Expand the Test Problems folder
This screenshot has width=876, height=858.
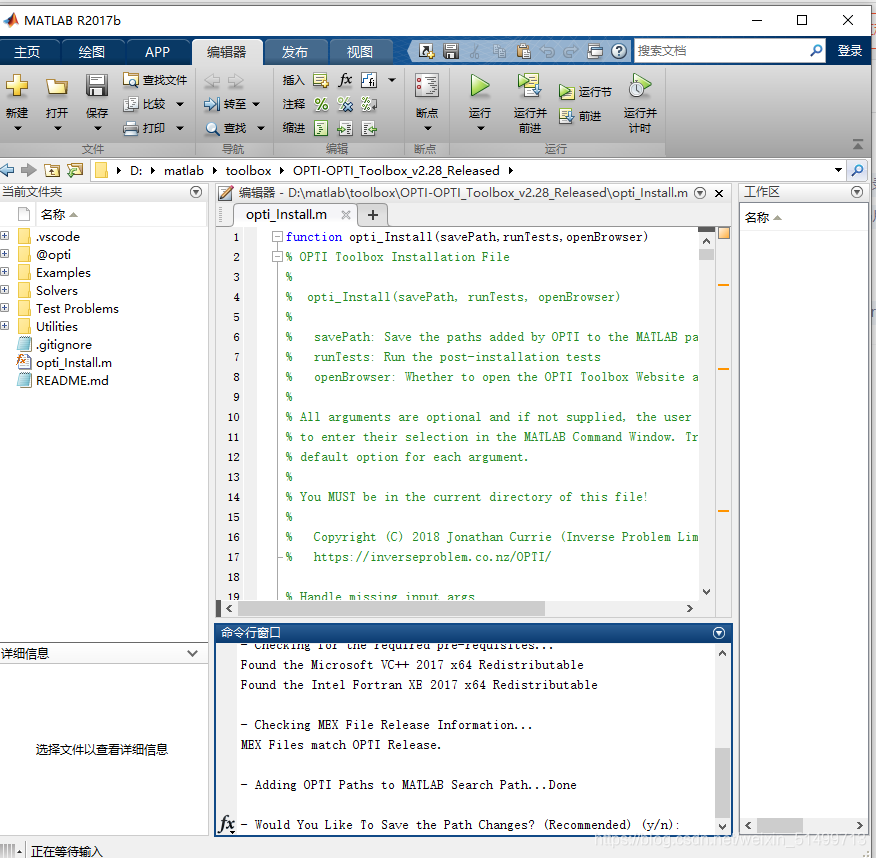tap(4, 308)
